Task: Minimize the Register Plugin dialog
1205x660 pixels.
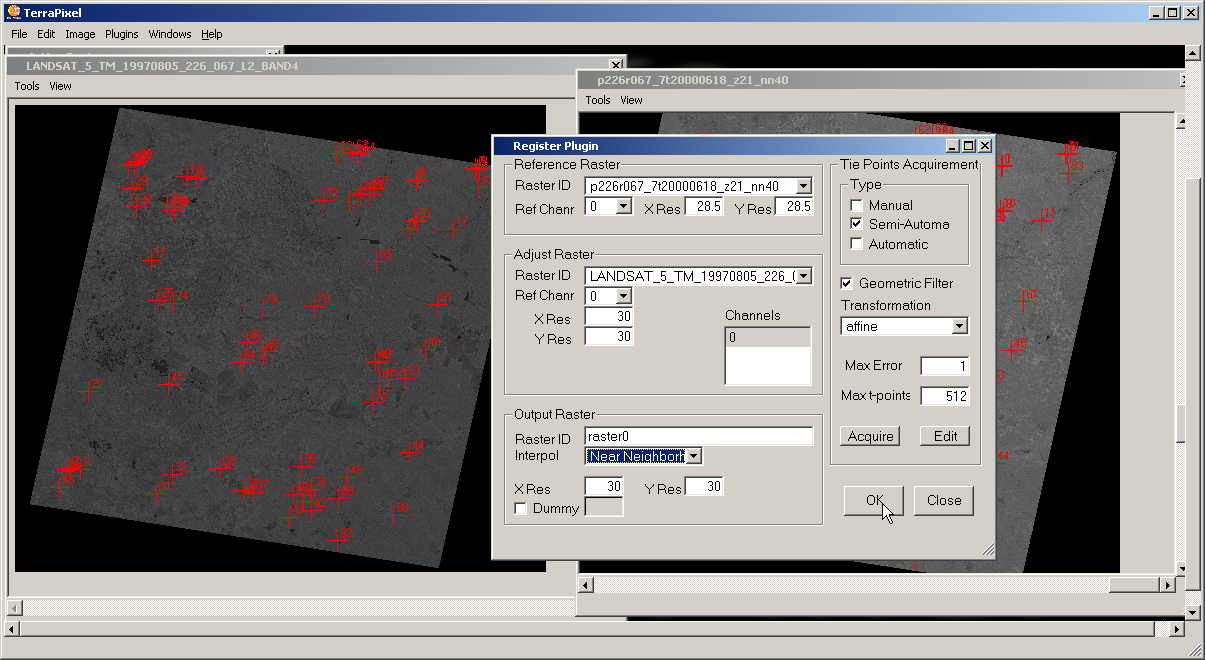Action: (952, 146)
